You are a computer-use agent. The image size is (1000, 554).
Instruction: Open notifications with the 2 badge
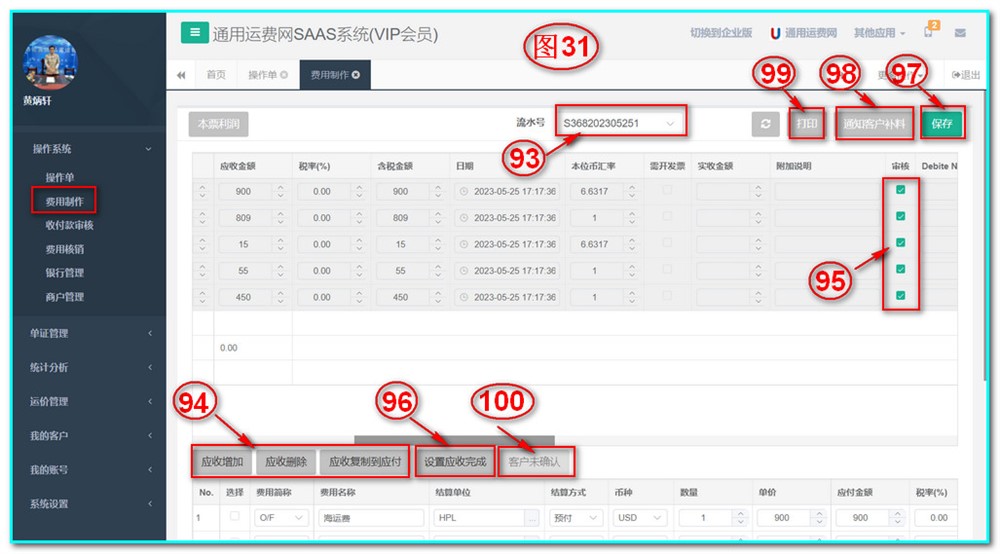coord(929,33)
